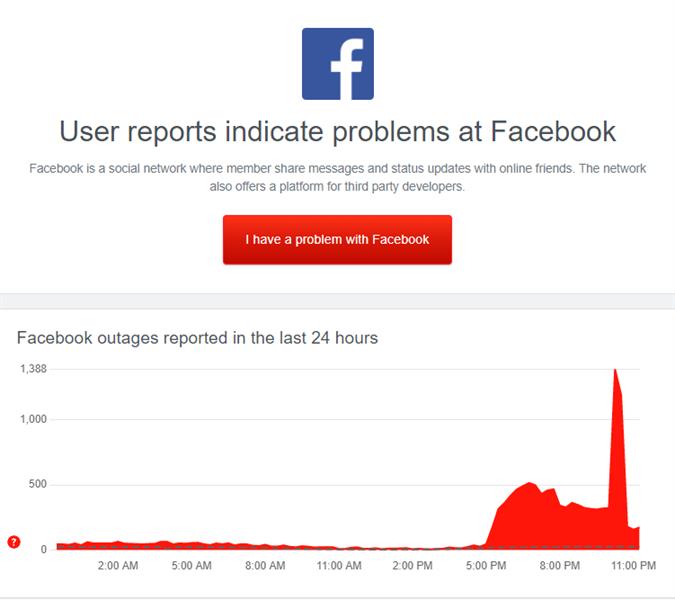Pick the 11:00 AM time axis label
This screenshot has width=675, height=600.
(x=338, y=566)
